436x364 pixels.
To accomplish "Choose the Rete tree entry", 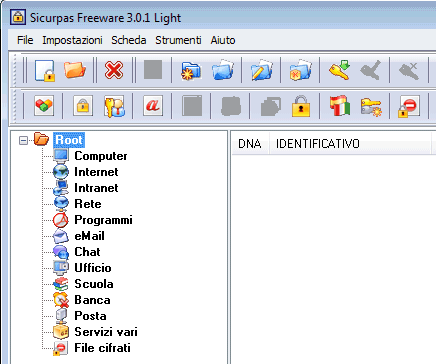I will coord(88,204).
